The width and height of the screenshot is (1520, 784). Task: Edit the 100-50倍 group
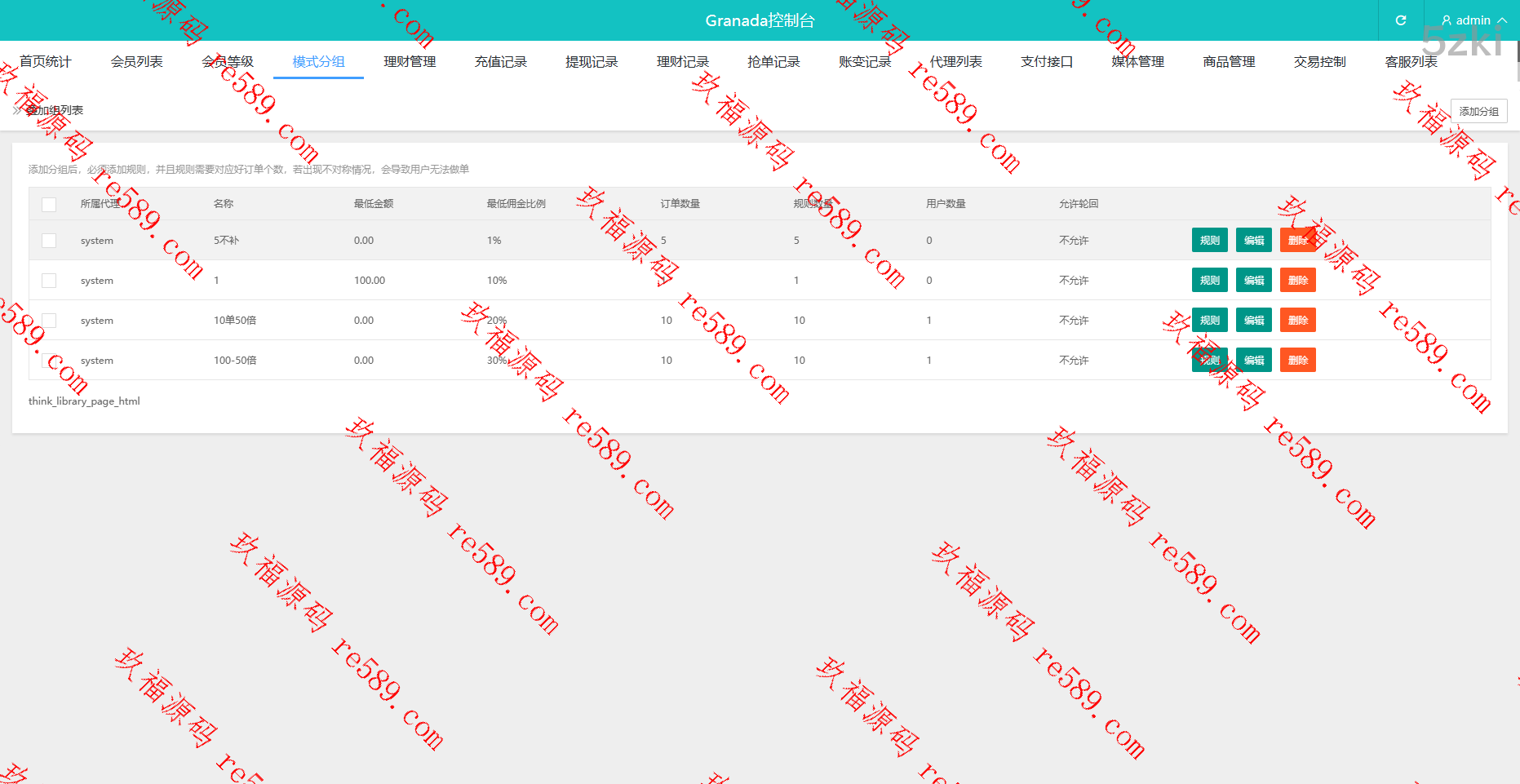pyautogui.click(x=1253, y=361)
